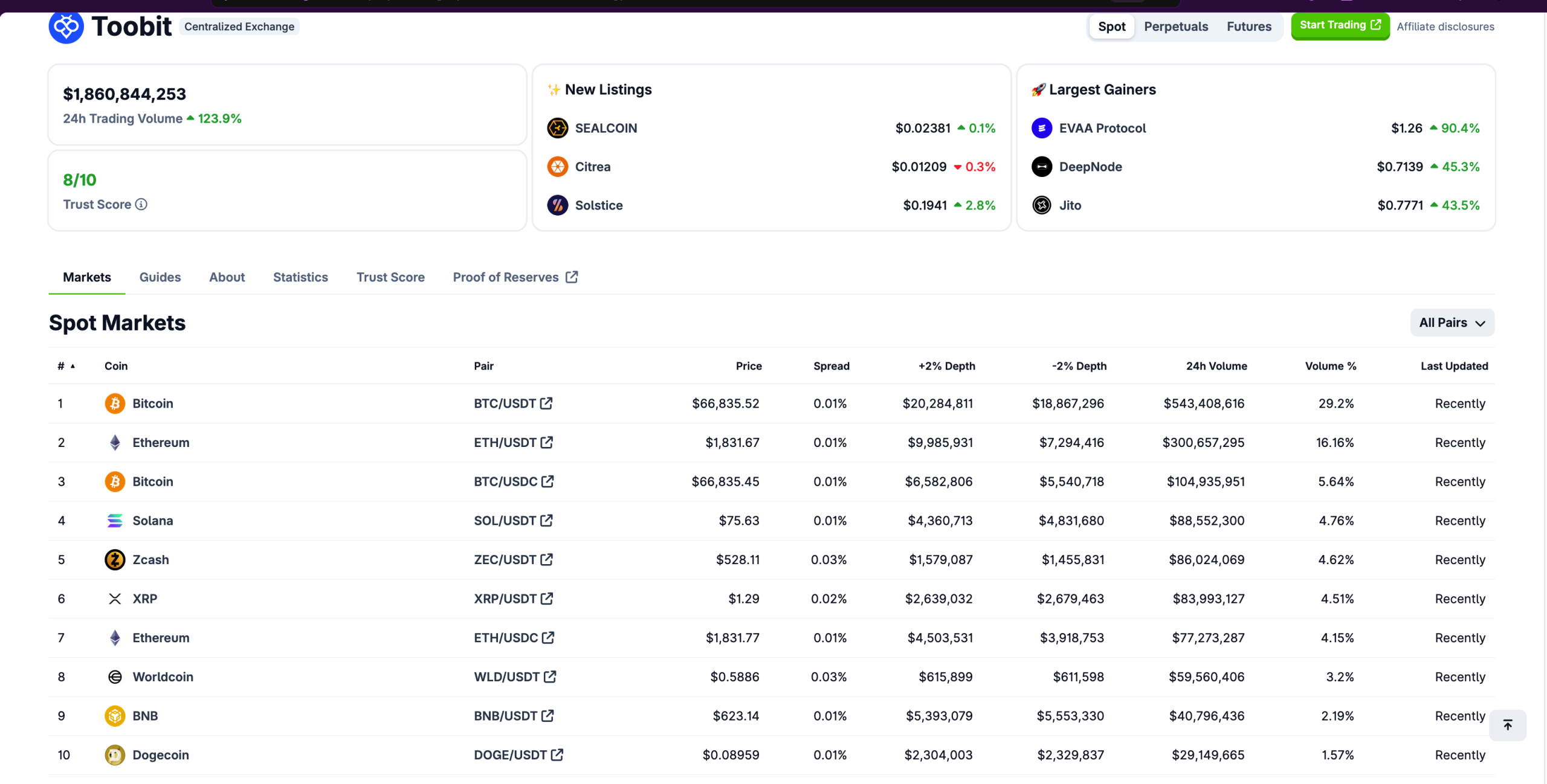1547x784 pixels.
Task: Click the Citrea coin icon
Action: [557, 167]
